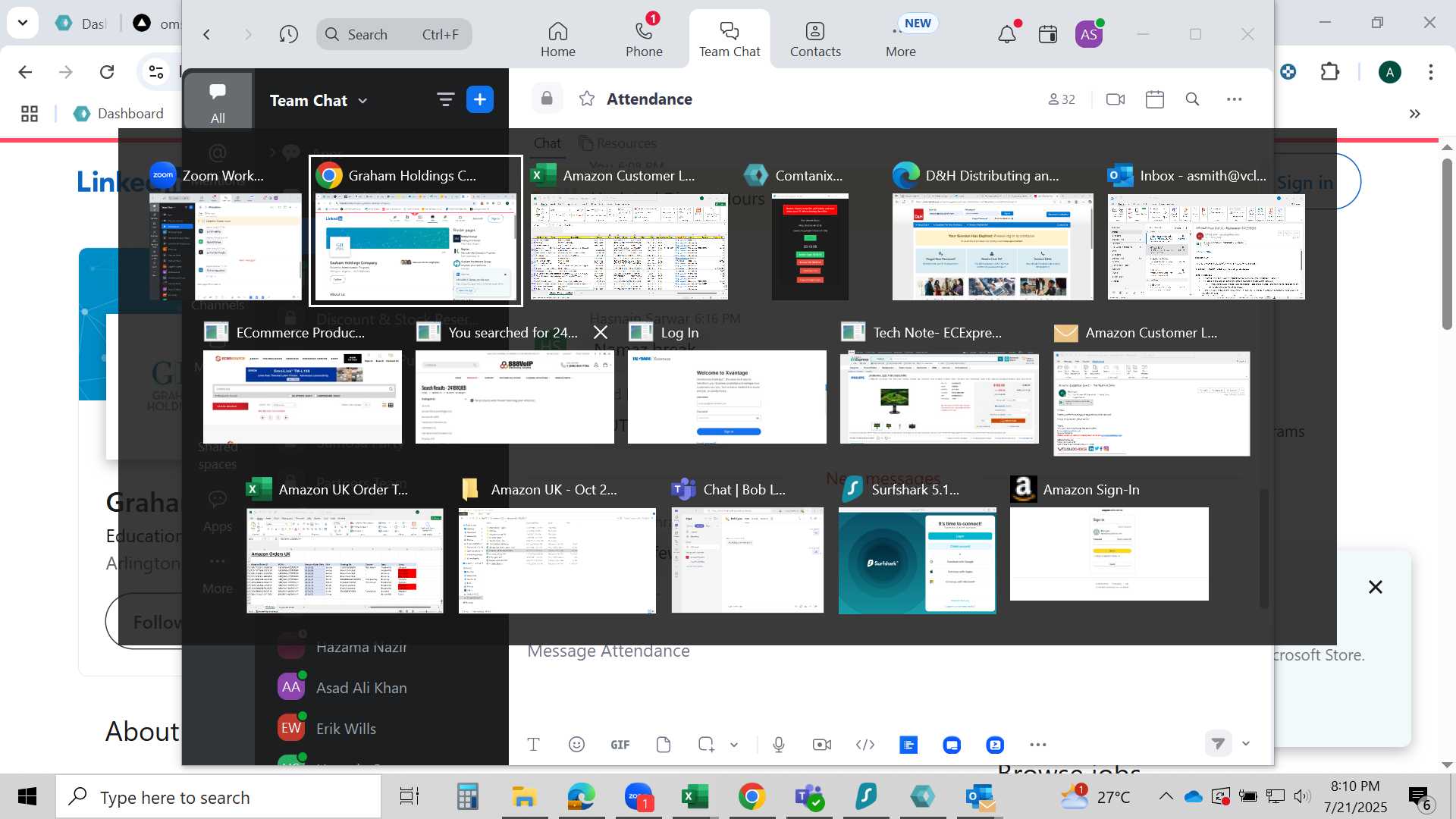Attach a file in composer
This screenshot has width=1456, height=819.
coord(664,745)
